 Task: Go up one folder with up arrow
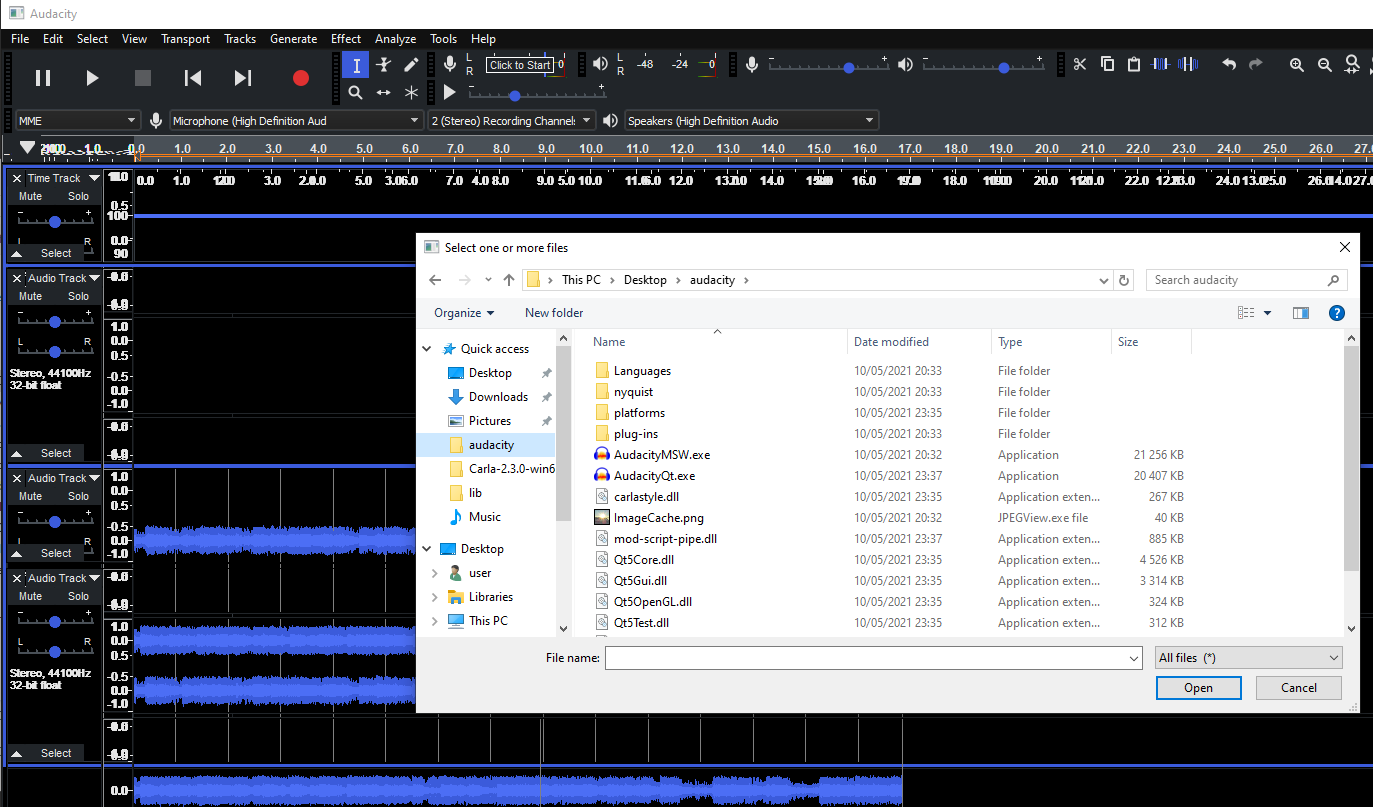coord(509,280)
